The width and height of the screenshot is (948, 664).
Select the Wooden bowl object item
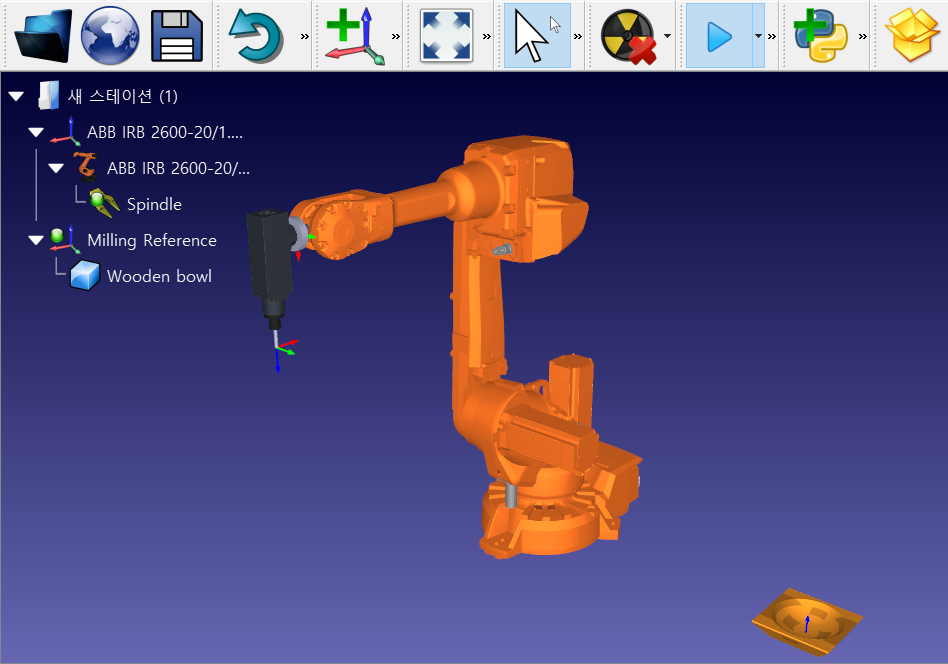click(159, 276)
